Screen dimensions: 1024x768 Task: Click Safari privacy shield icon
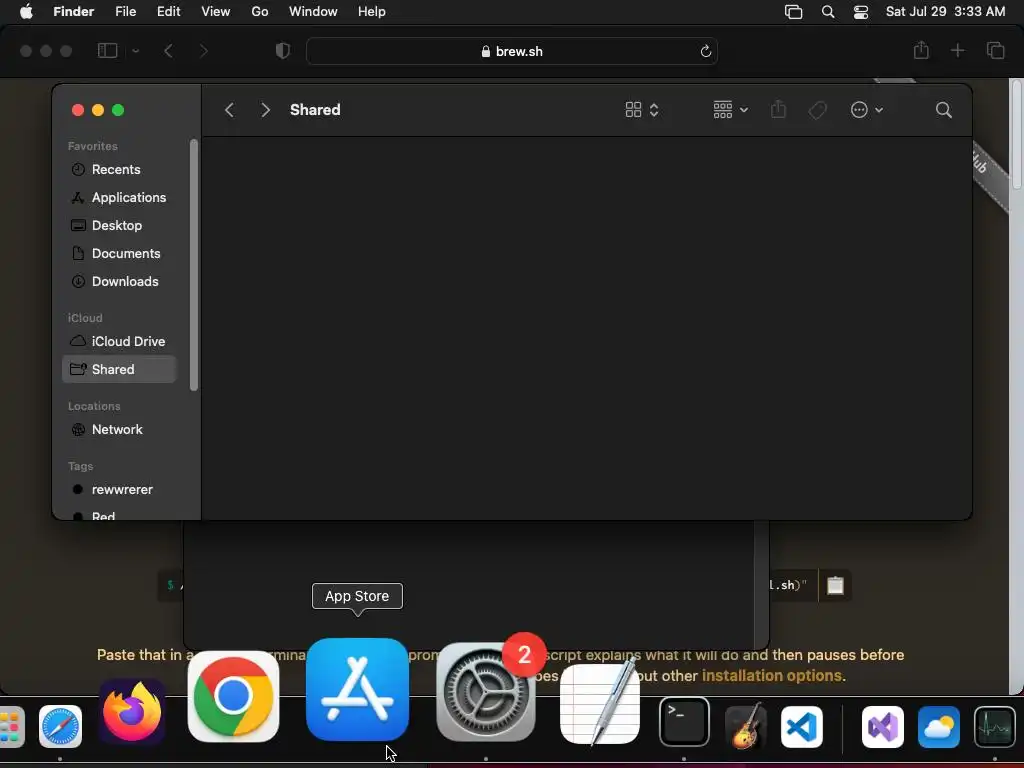click(x=283, y=50)
